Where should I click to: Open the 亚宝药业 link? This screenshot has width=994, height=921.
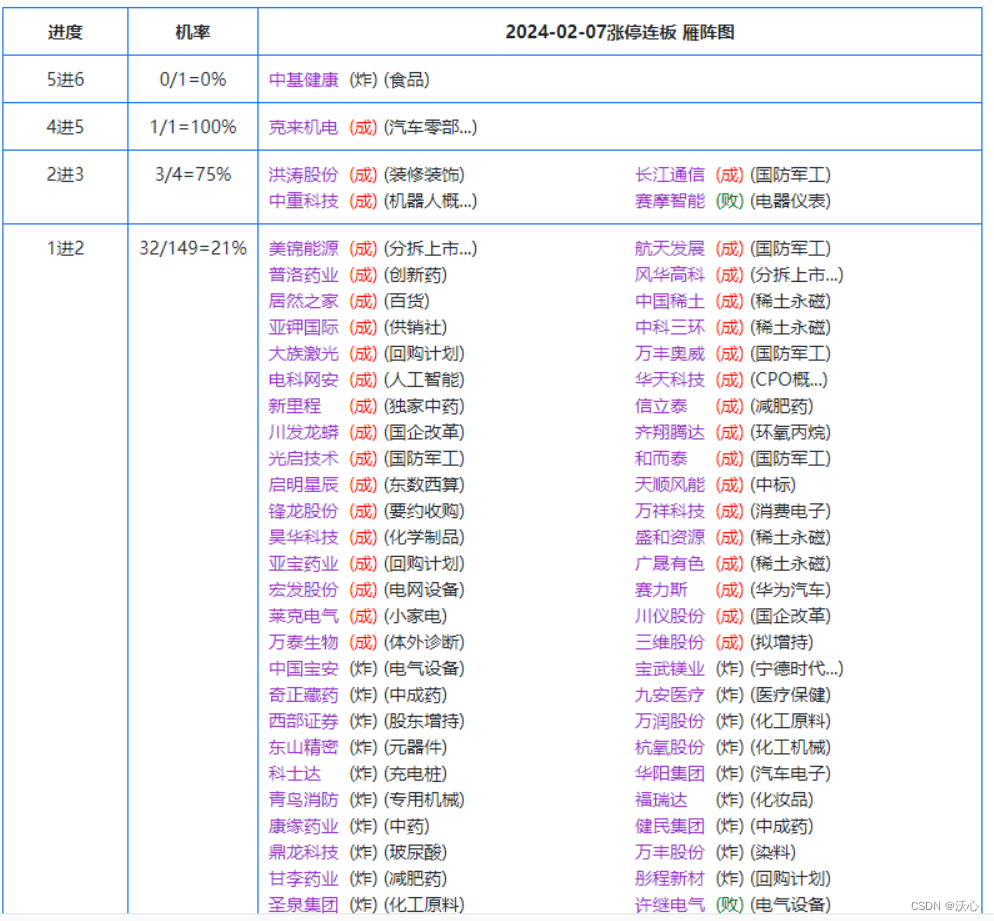(304, 564)
